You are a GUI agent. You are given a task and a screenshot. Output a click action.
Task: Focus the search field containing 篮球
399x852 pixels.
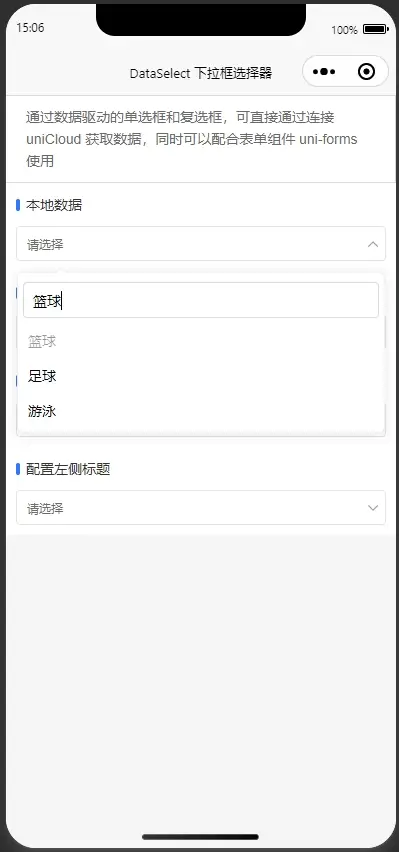point(201,300)
